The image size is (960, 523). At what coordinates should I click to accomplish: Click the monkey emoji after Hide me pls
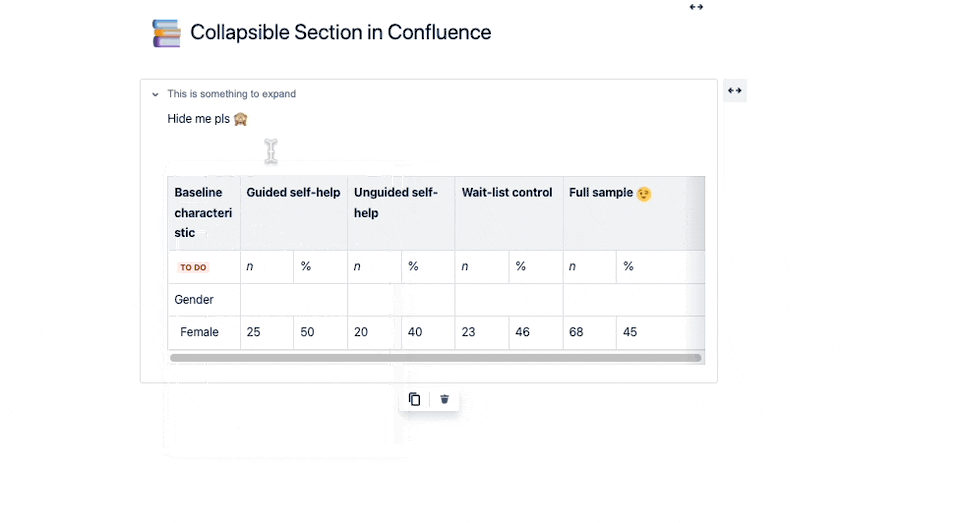click(x=240, y=119)
